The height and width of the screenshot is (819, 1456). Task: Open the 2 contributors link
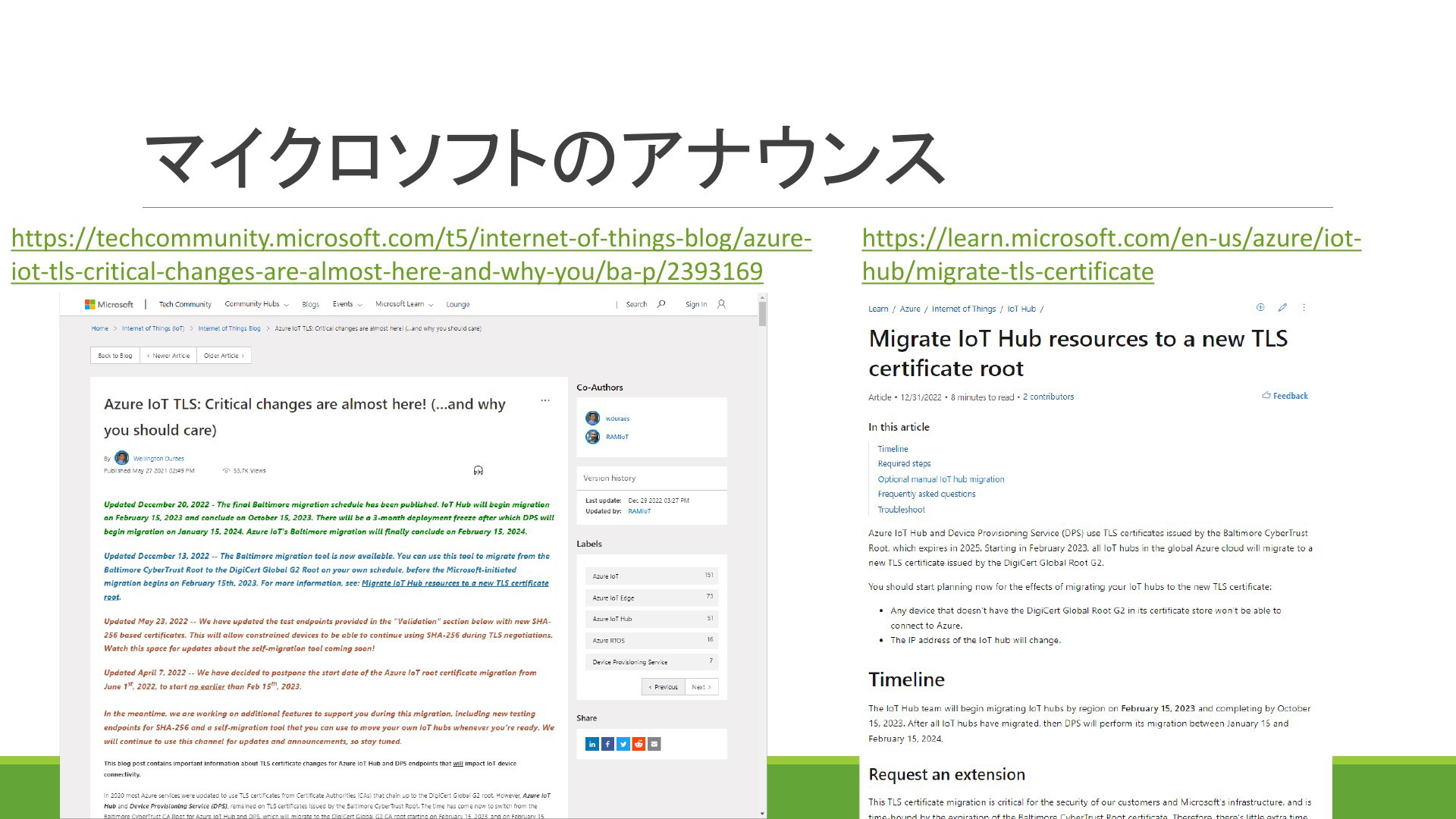(x=1048, y=397)
